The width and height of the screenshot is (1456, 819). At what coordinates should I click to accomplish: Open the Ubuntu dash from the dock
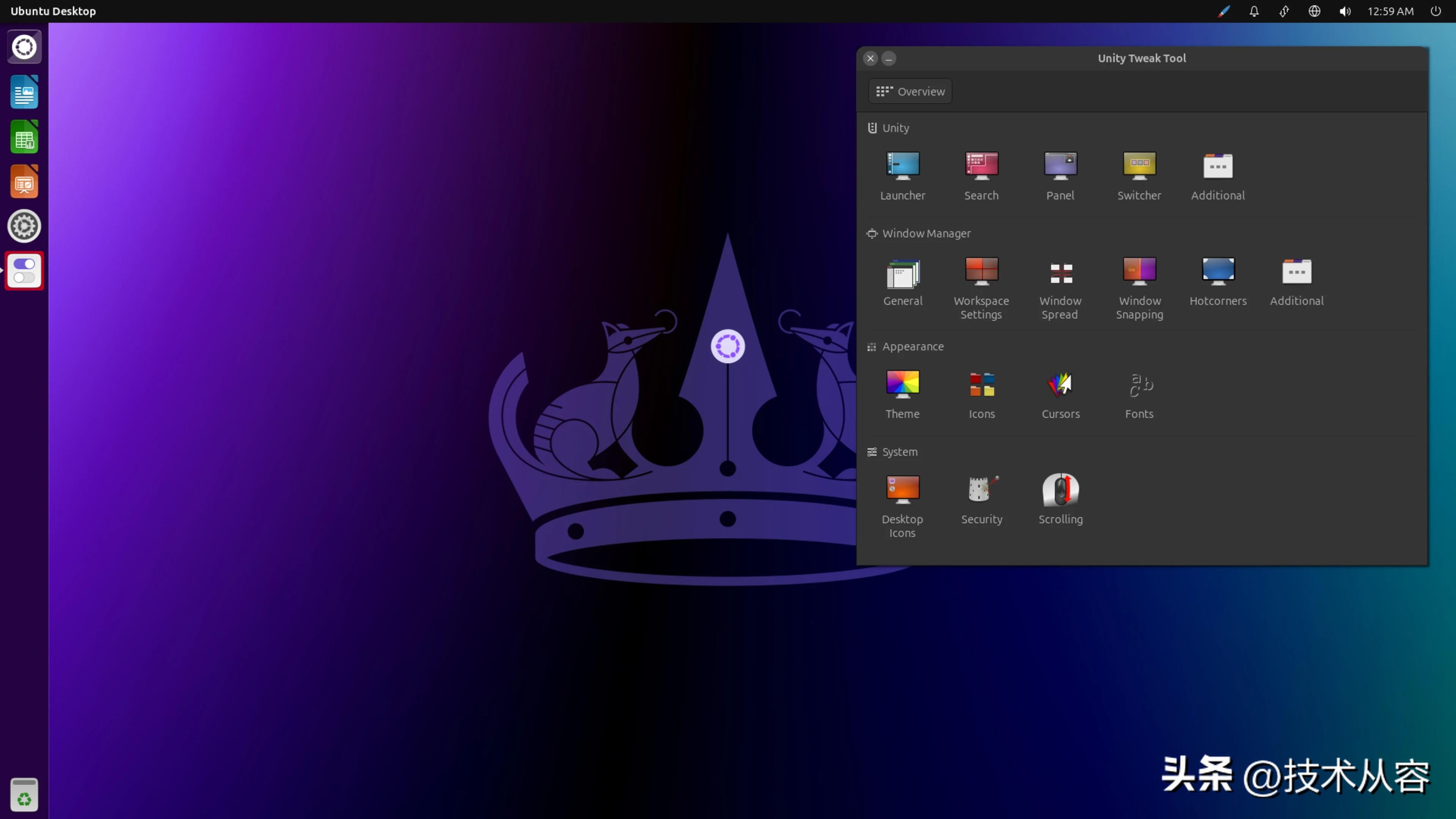(x=24, y=47)
